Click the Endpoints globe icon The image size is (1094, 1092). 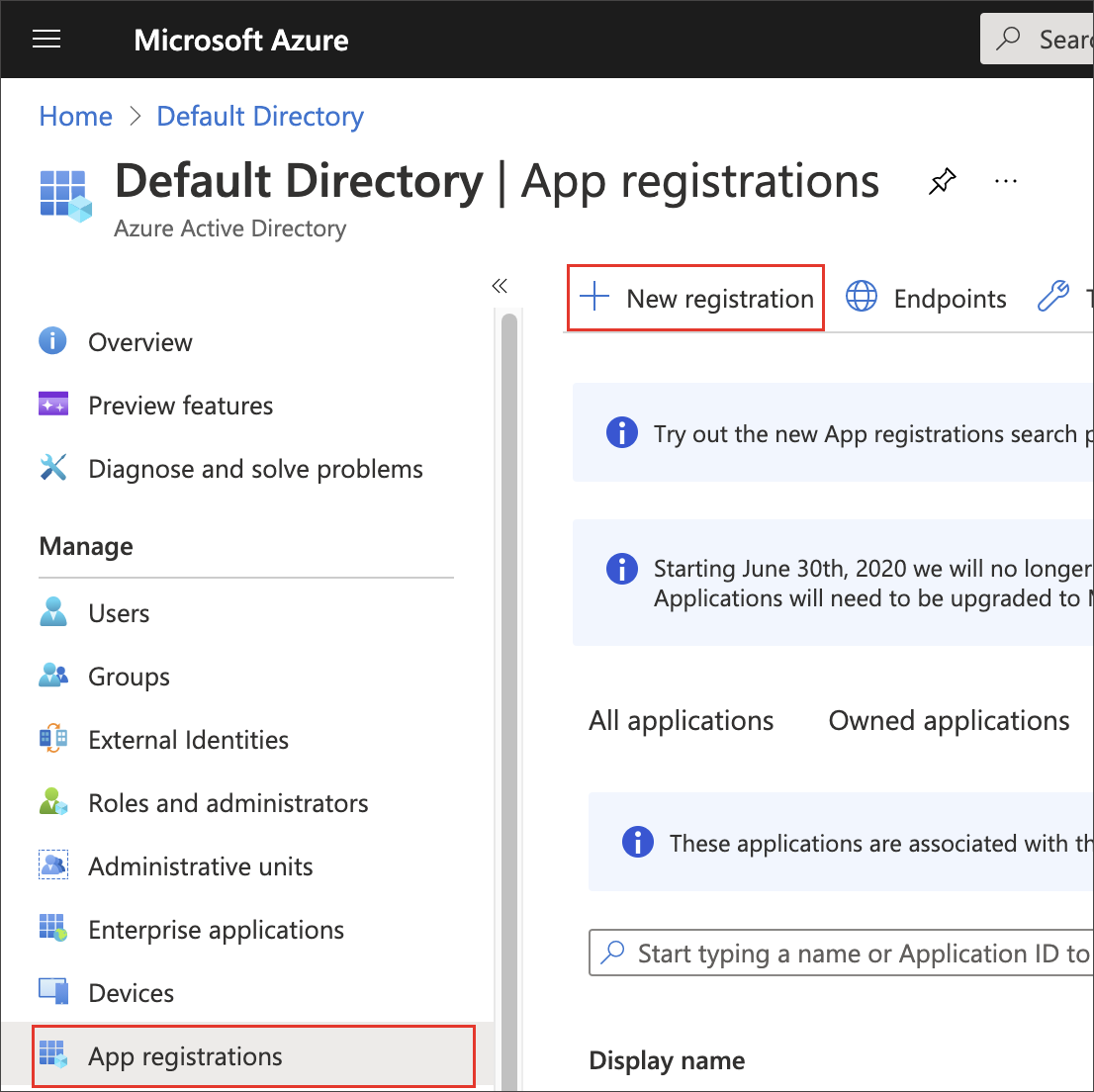pos(861,296)
